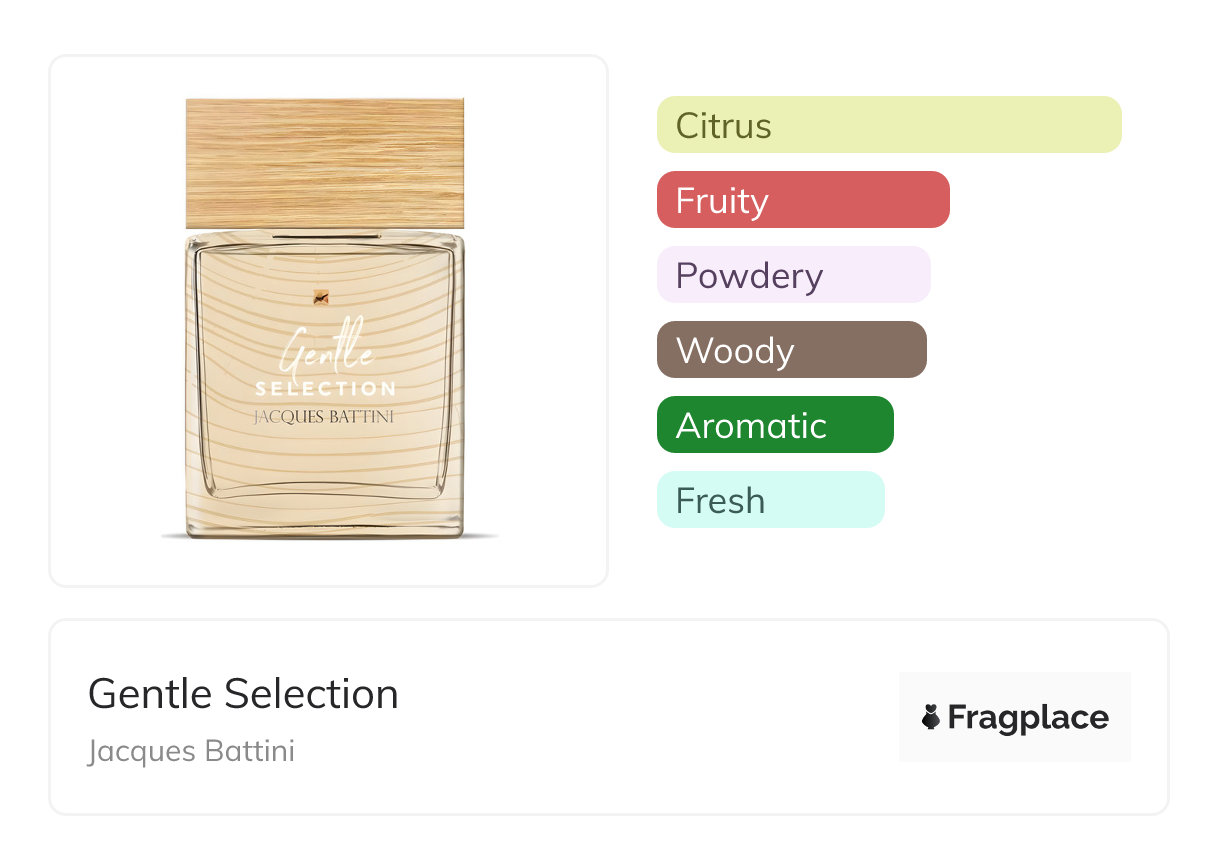Choose the mint Fresh accord bar
Image resolution: width=1218 pixels, height=864 pixels.
pos(770,500)
